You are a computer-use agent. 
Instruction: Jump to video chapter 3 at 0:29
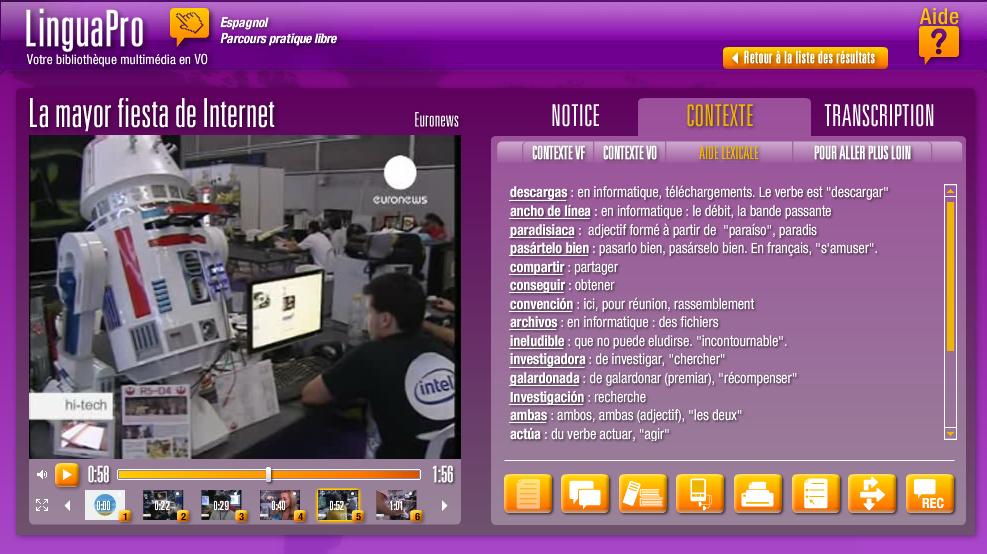tap(222, 506)
